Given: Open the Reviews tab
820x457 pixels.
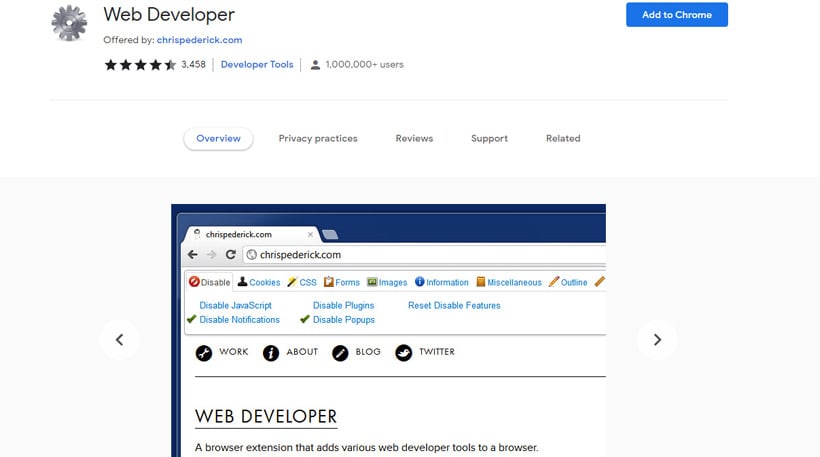Looking at the screenshot, I should coord(414,139).
